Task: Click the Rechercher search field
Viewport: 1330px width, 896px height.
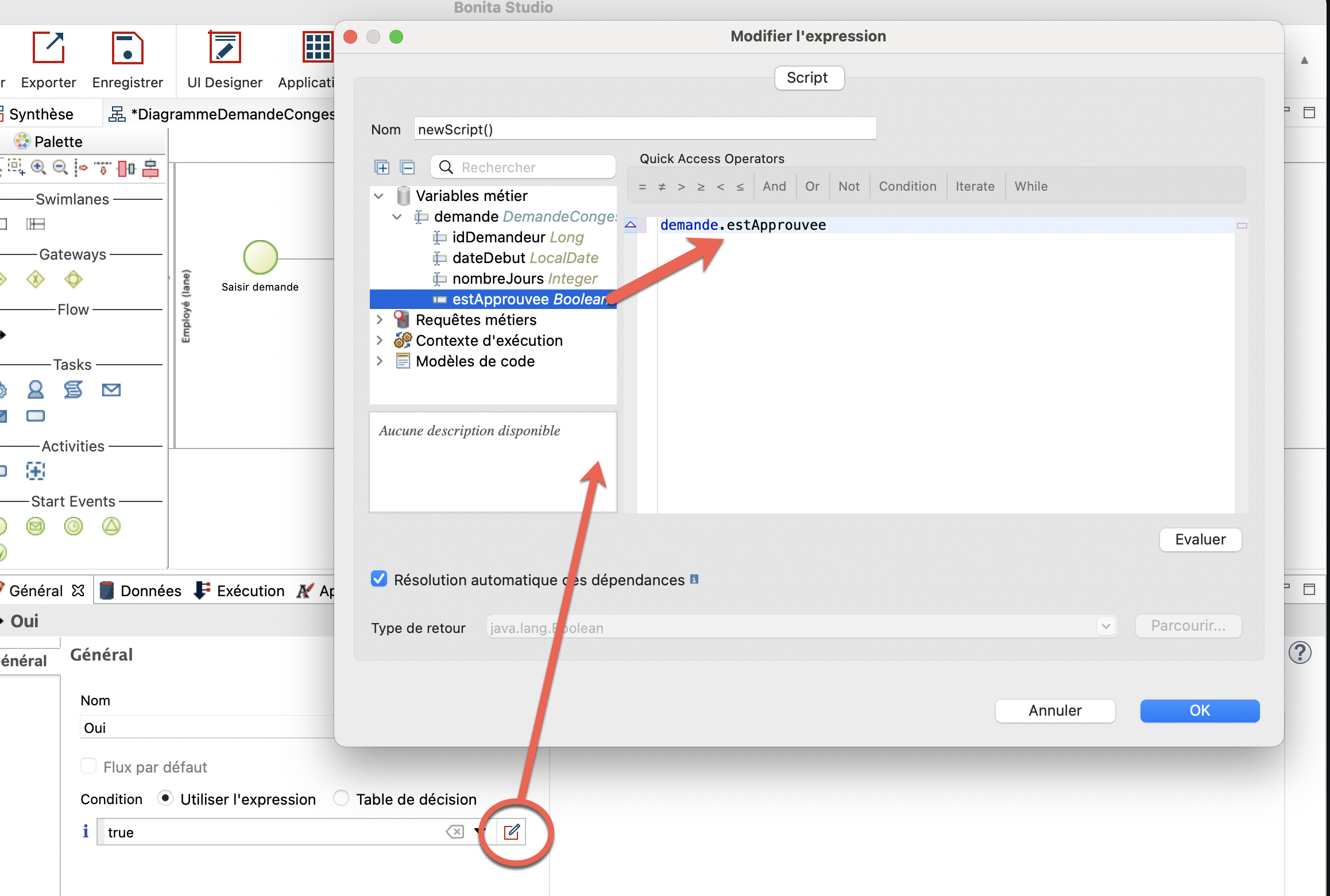Action: click(523, 167)
